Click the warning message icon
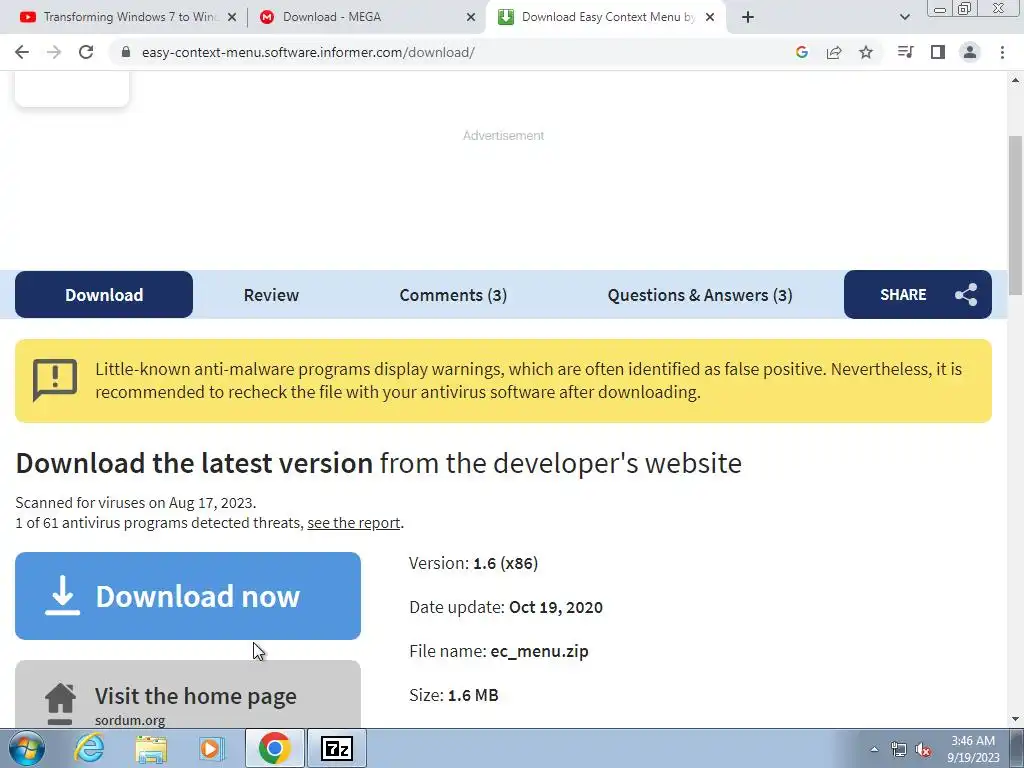 [56, 379]
